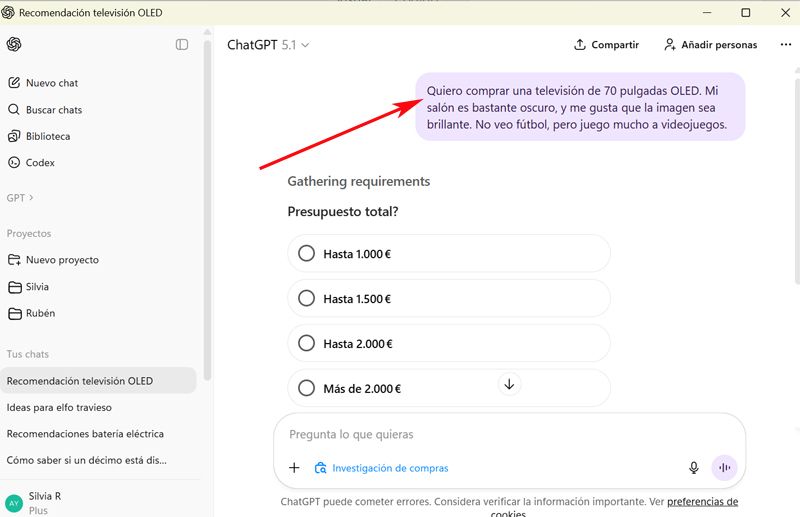Select the Hasta 1.500 € option
The width and height of the screenshot is (800, 517).
tap(449, 299)
